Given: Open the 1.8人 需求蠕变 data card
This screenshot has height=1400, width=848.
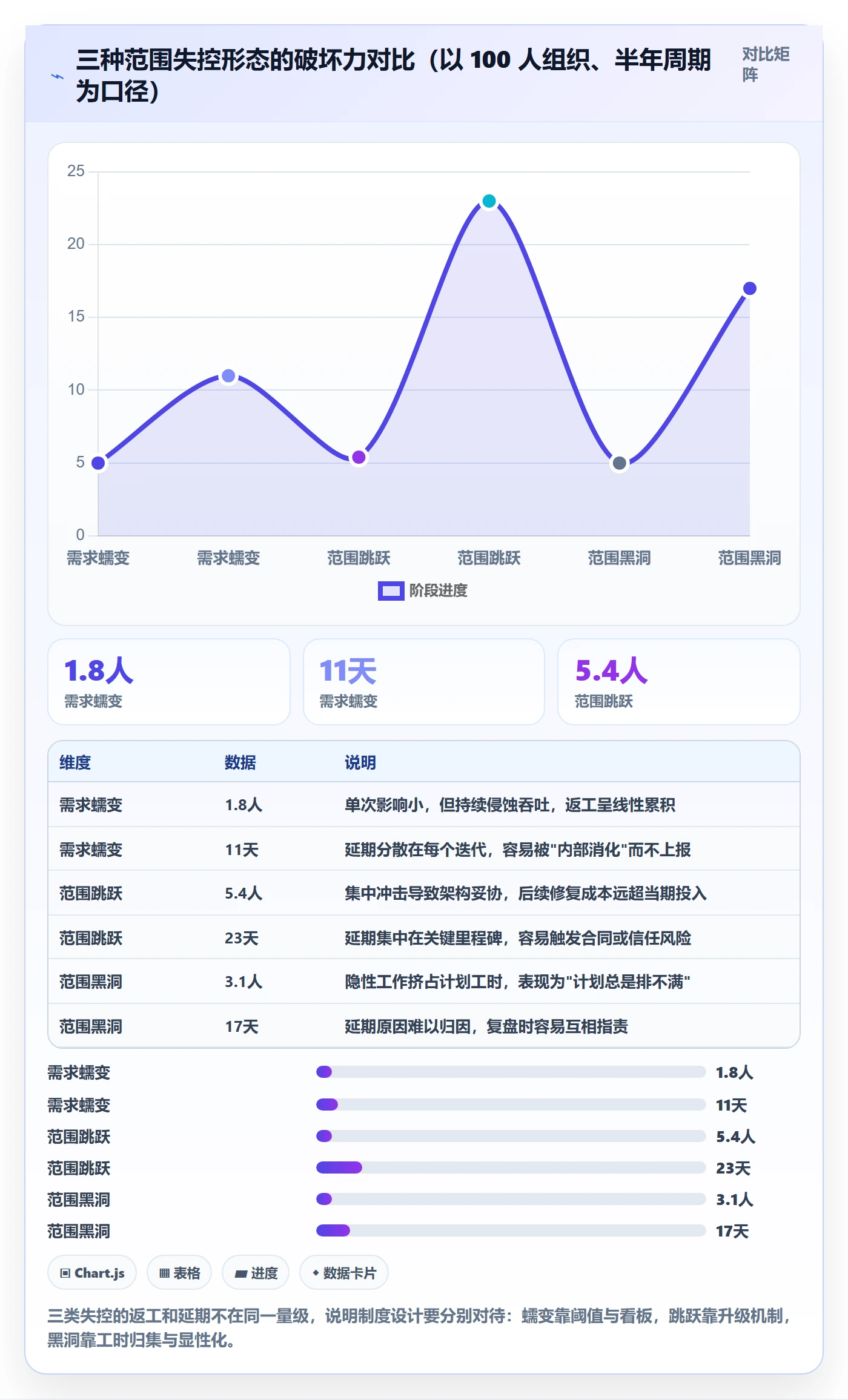Looking at the screenshot, I should tap(169, 682).
